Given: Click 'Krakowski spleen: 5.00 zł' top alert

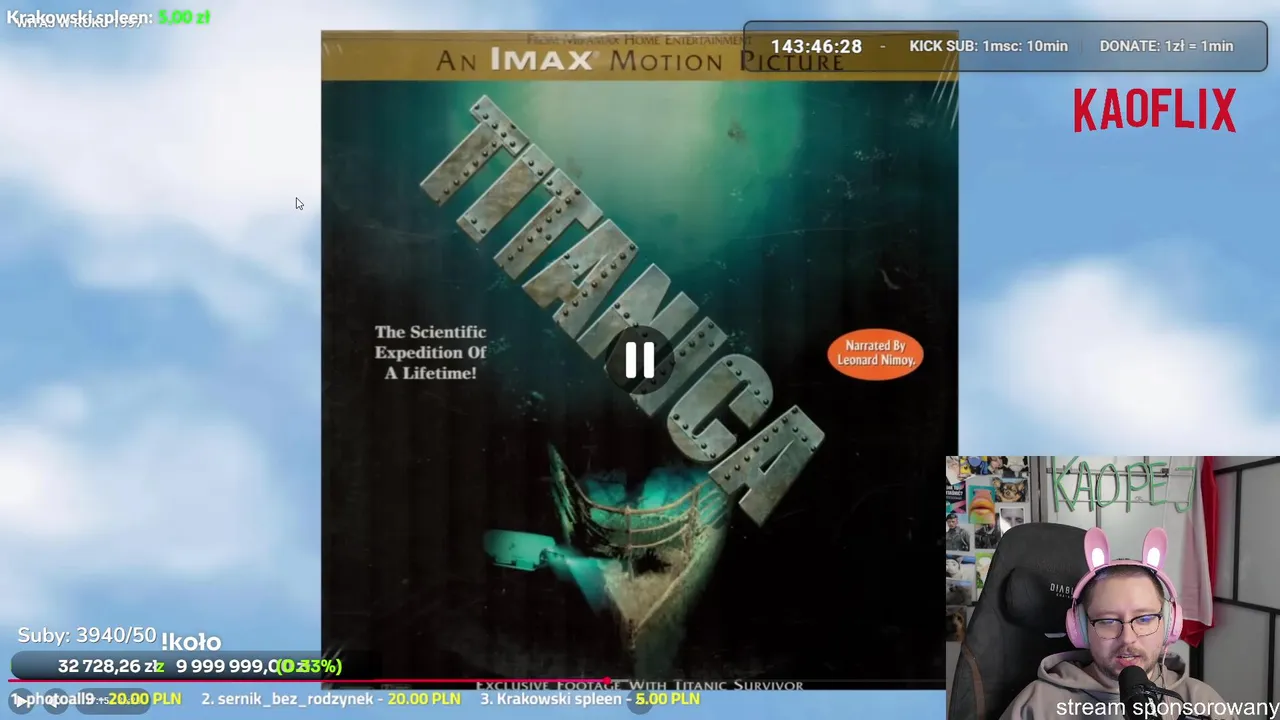Looking at the screenshot, I should click(108, 17).
